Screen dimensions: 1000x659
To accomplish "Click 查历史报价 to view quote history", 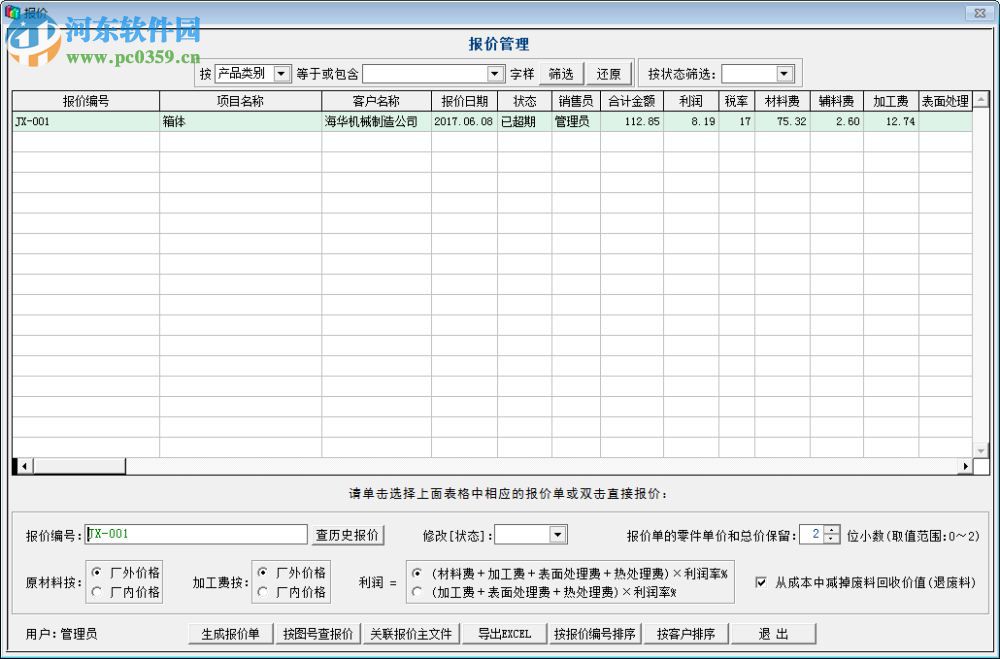I will point(347,534).
